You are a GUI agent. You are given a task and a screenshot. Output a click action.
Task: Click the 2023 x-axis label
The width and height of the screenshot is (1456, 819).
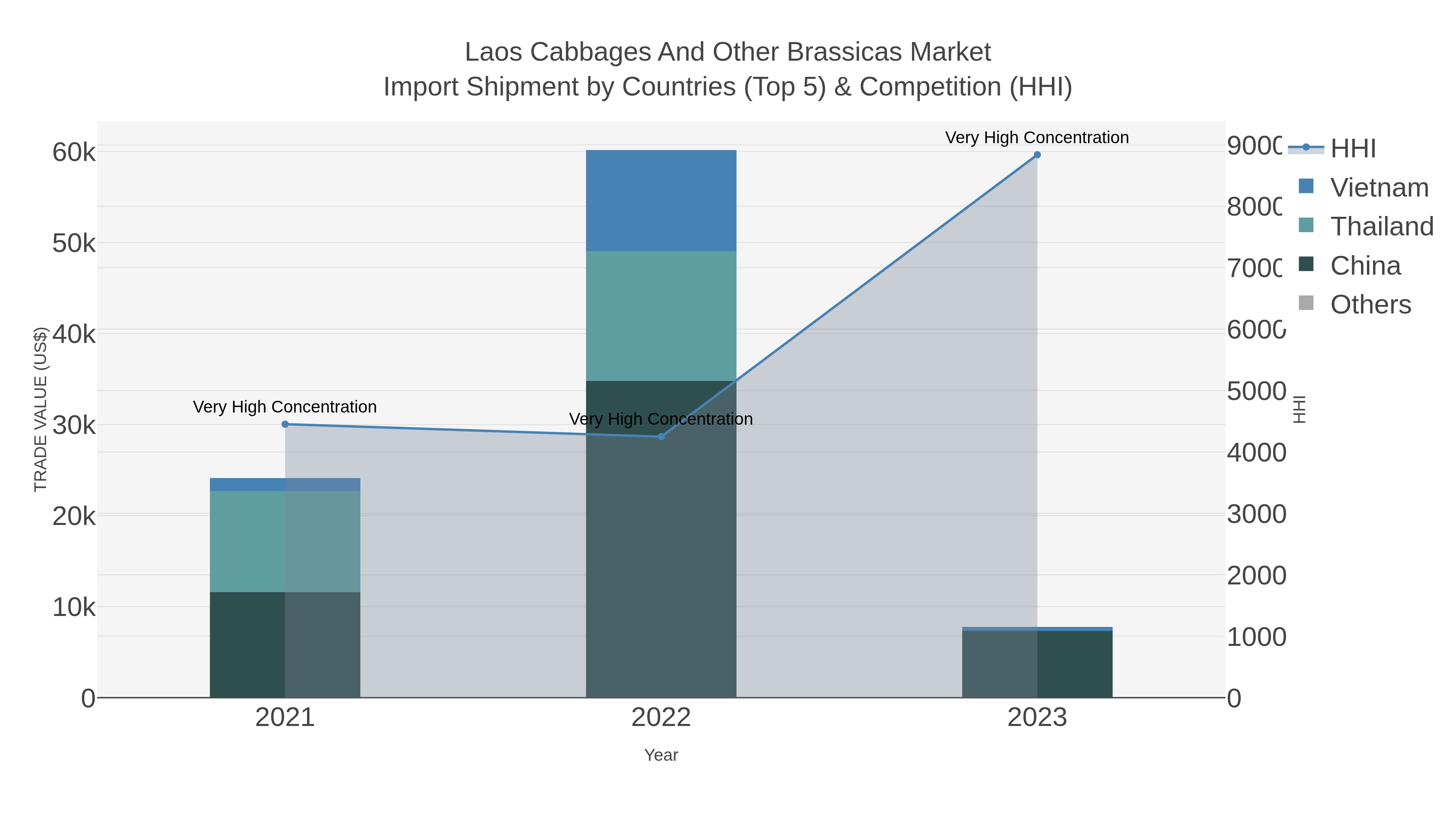1037,718
